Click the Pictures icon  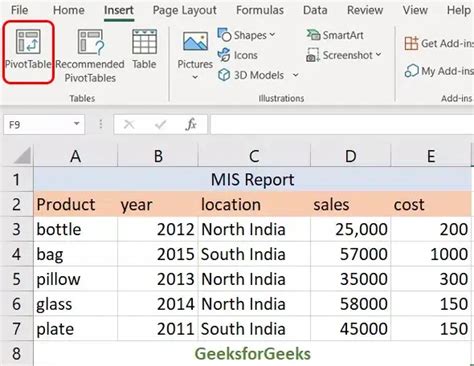coord(195,41)
